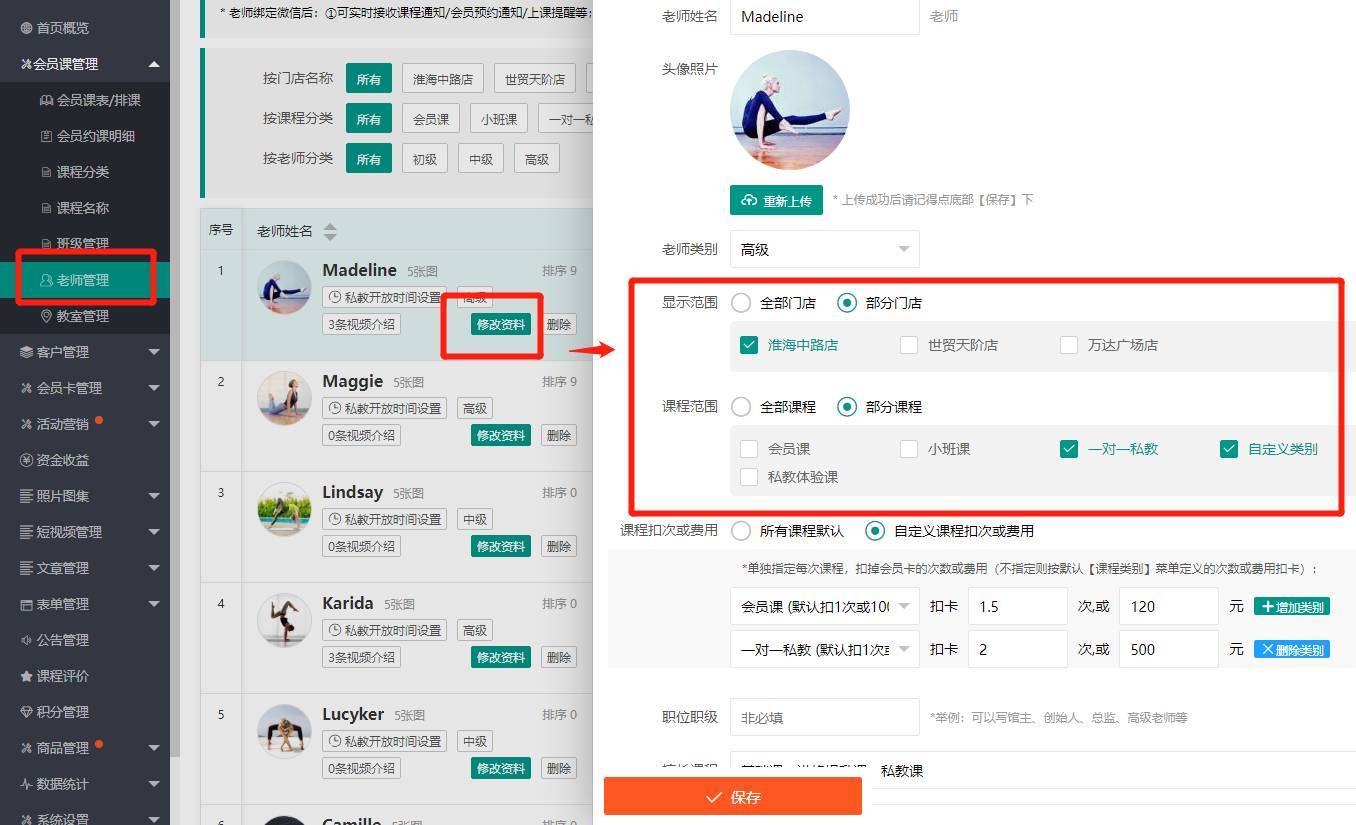Select 全部门店 display range radio

coord(741,302)
